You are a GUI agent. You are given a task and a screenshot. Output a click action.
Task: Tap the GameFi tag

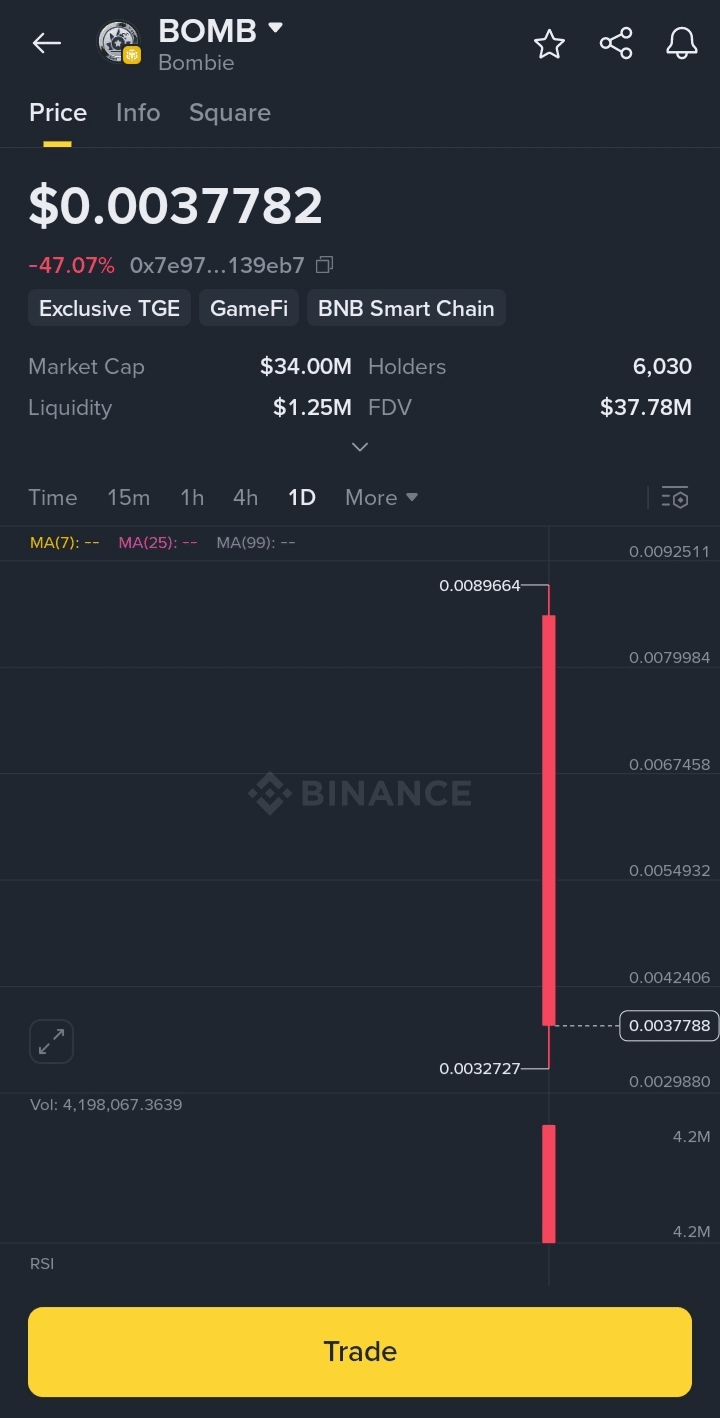point(249,308)
